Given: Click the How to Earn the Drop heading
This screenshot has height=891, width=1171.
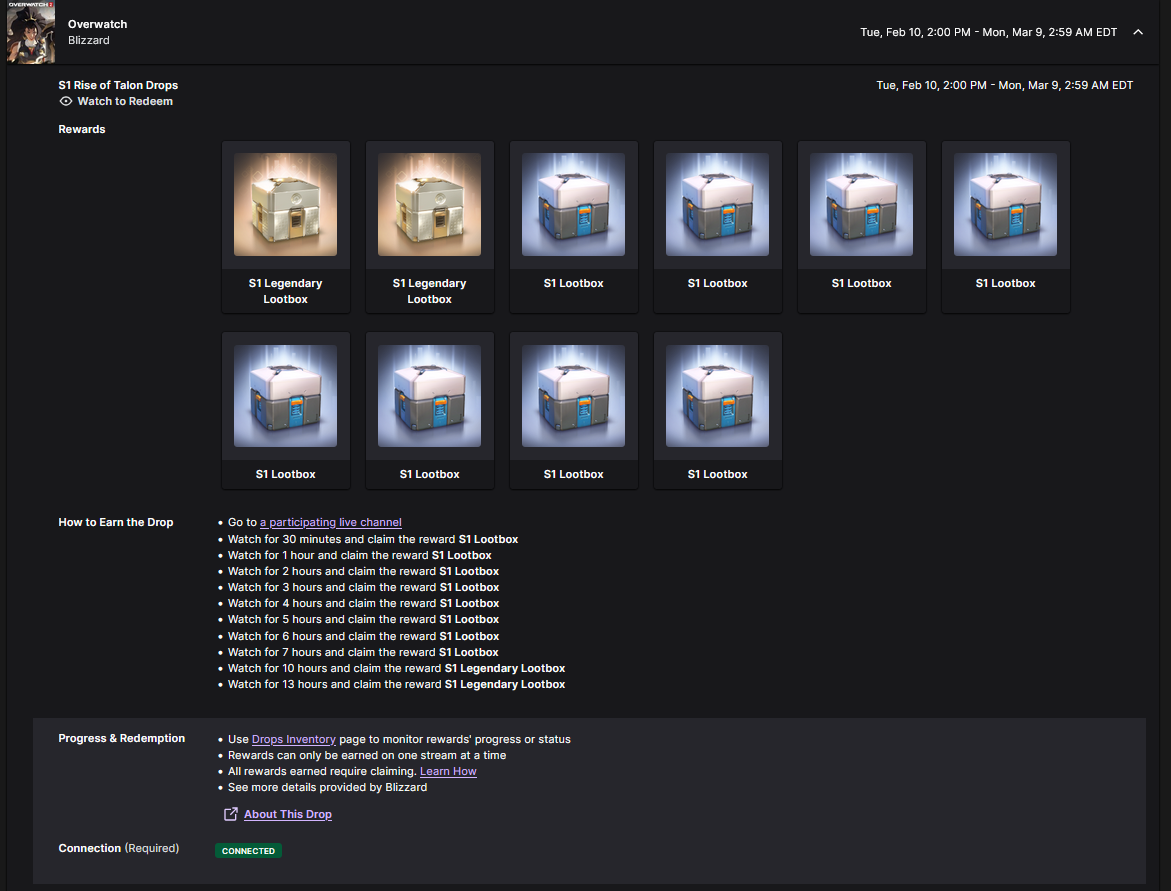Looking at the screenshot, I should click(116, 522).
